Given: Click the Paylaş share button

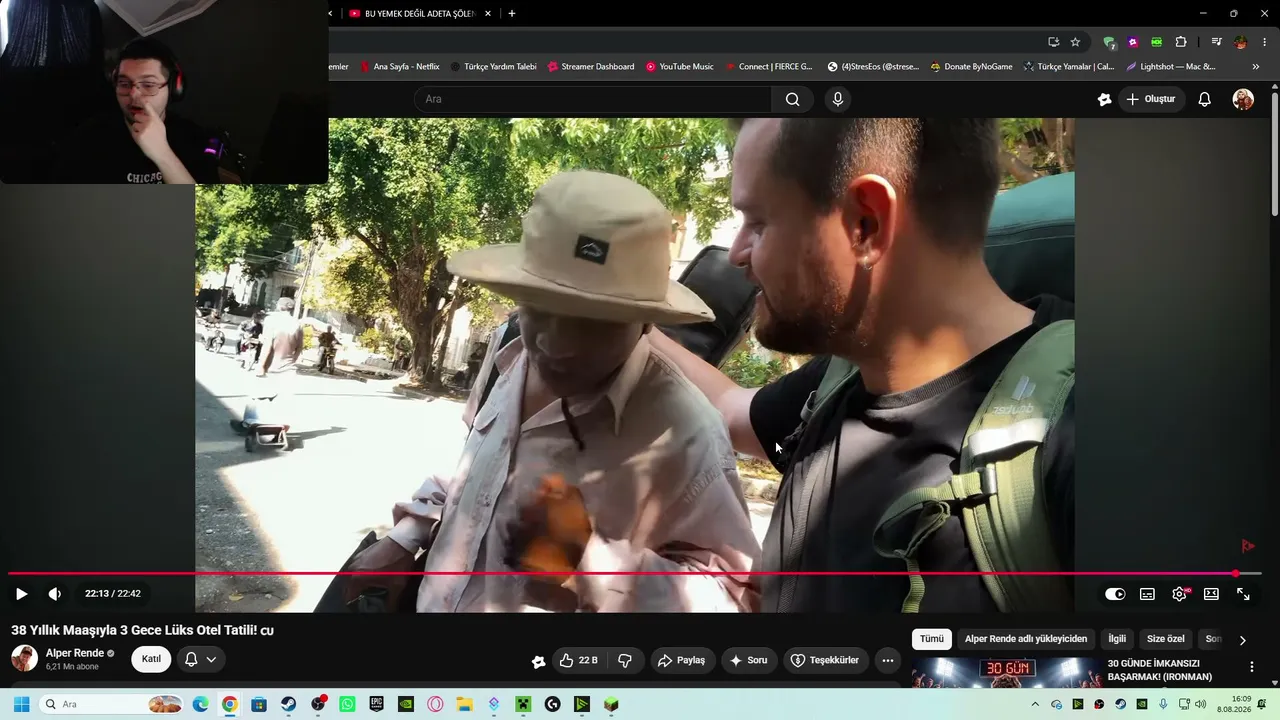Looking at the screenshot, I should click(681, 660).
